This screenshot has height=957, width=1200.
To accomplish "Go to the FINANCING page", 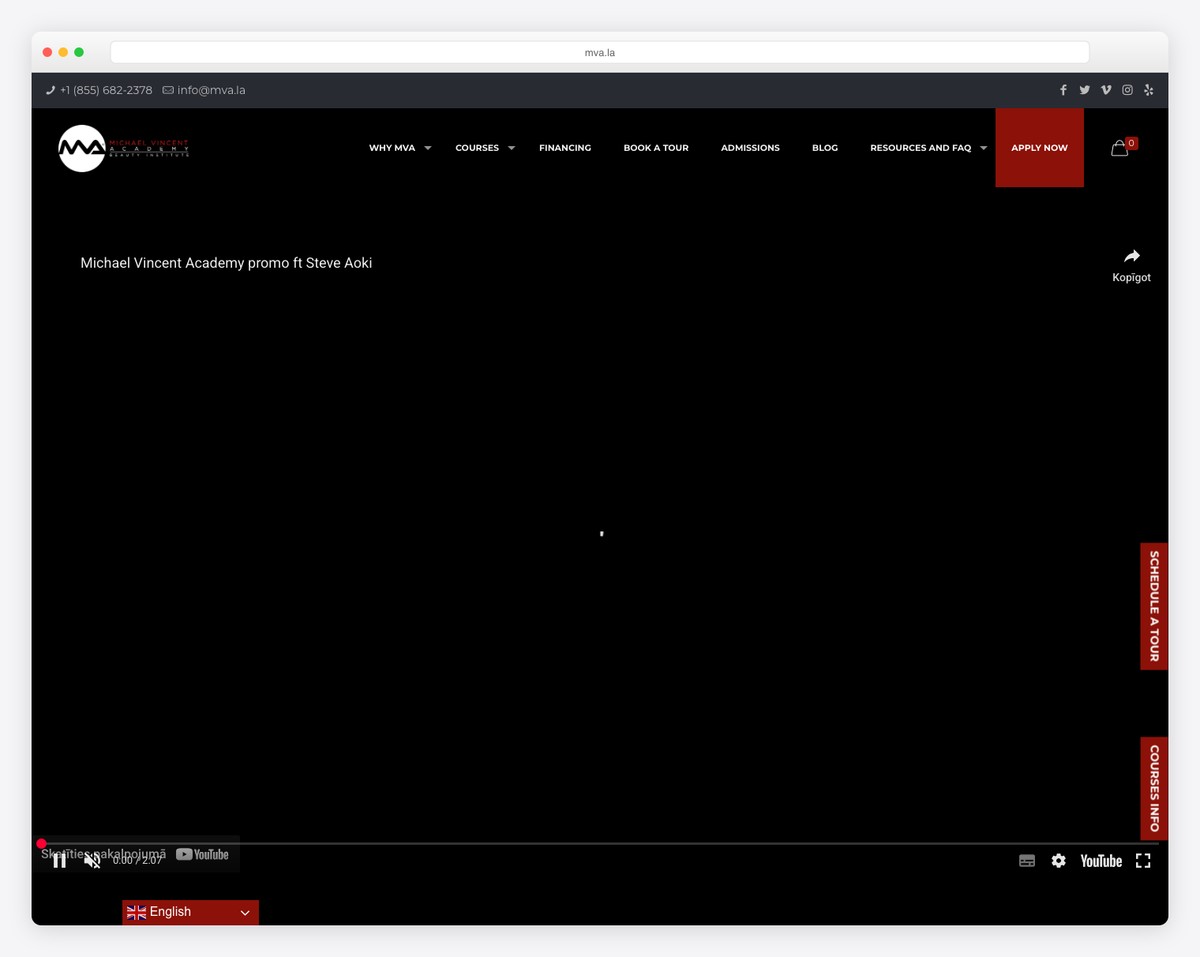I will (565, 148).
